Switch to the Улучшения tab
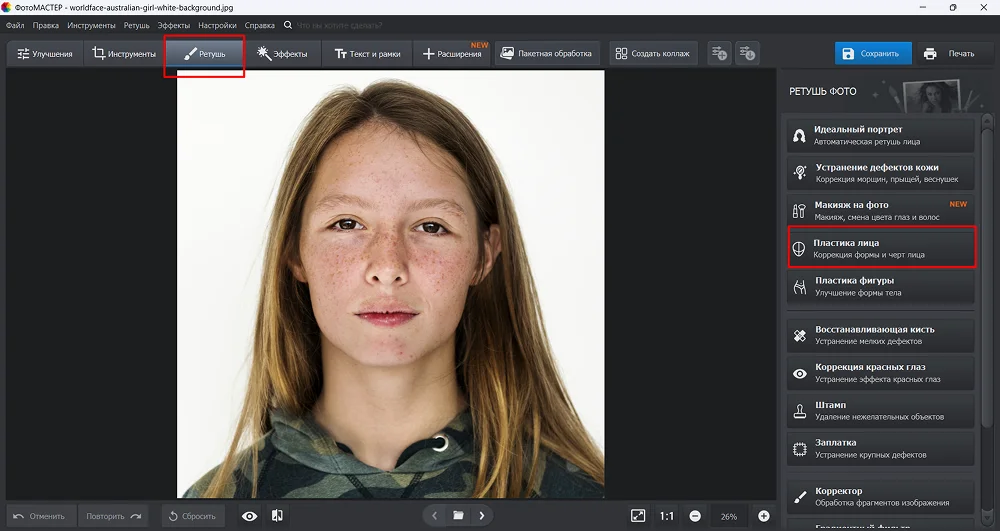 tap(45, 54)
